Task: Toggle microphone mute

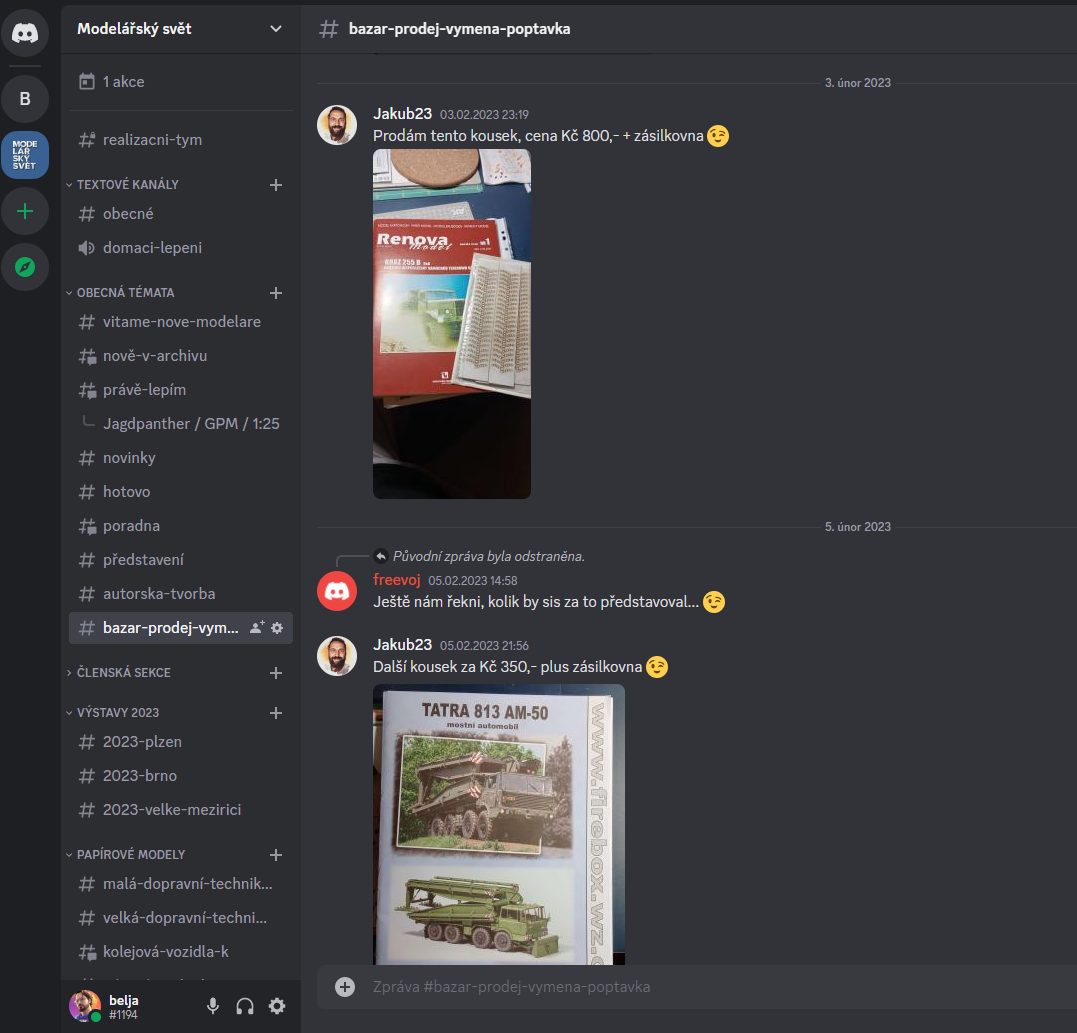Action: 213,1006
